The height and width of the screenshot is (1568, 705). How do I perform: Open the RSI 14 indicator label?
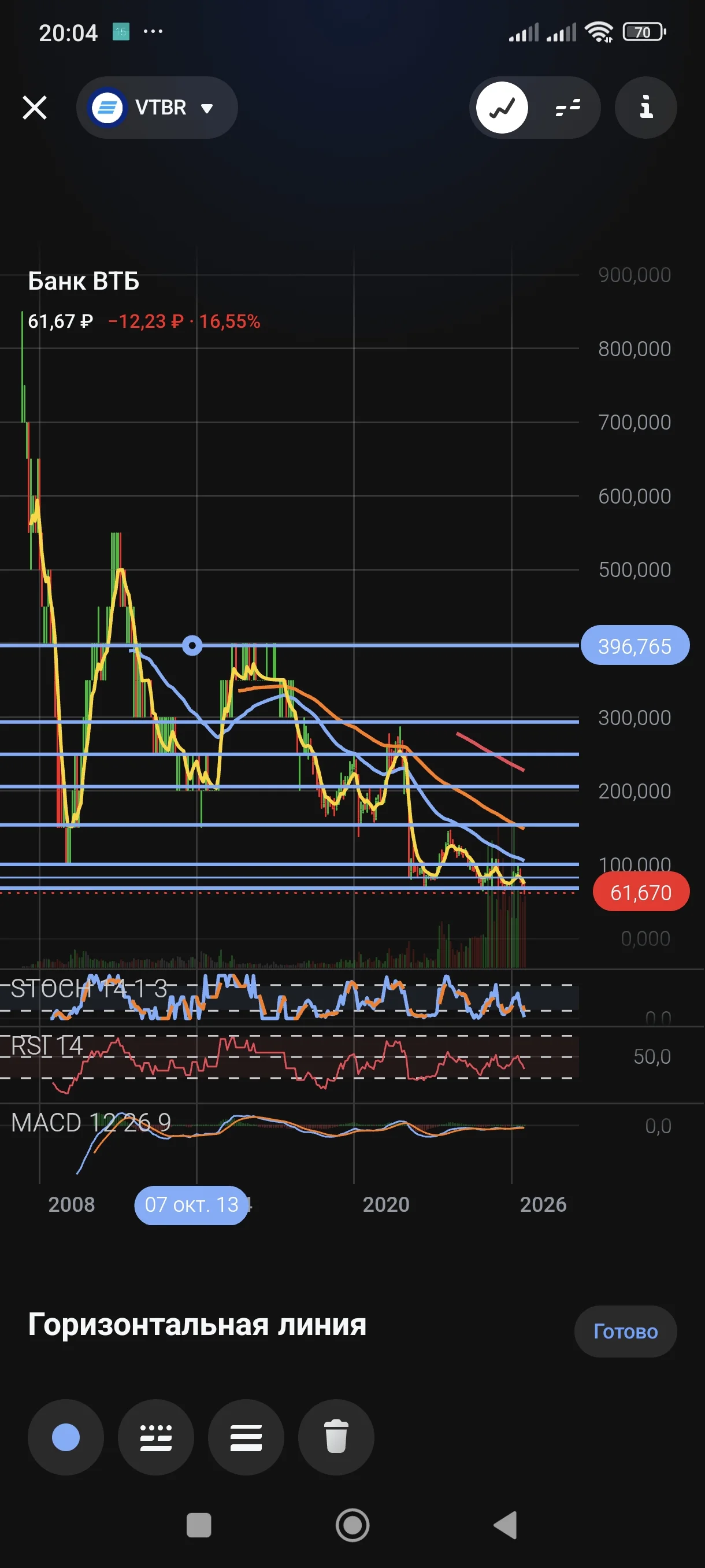pos(46,1046)
